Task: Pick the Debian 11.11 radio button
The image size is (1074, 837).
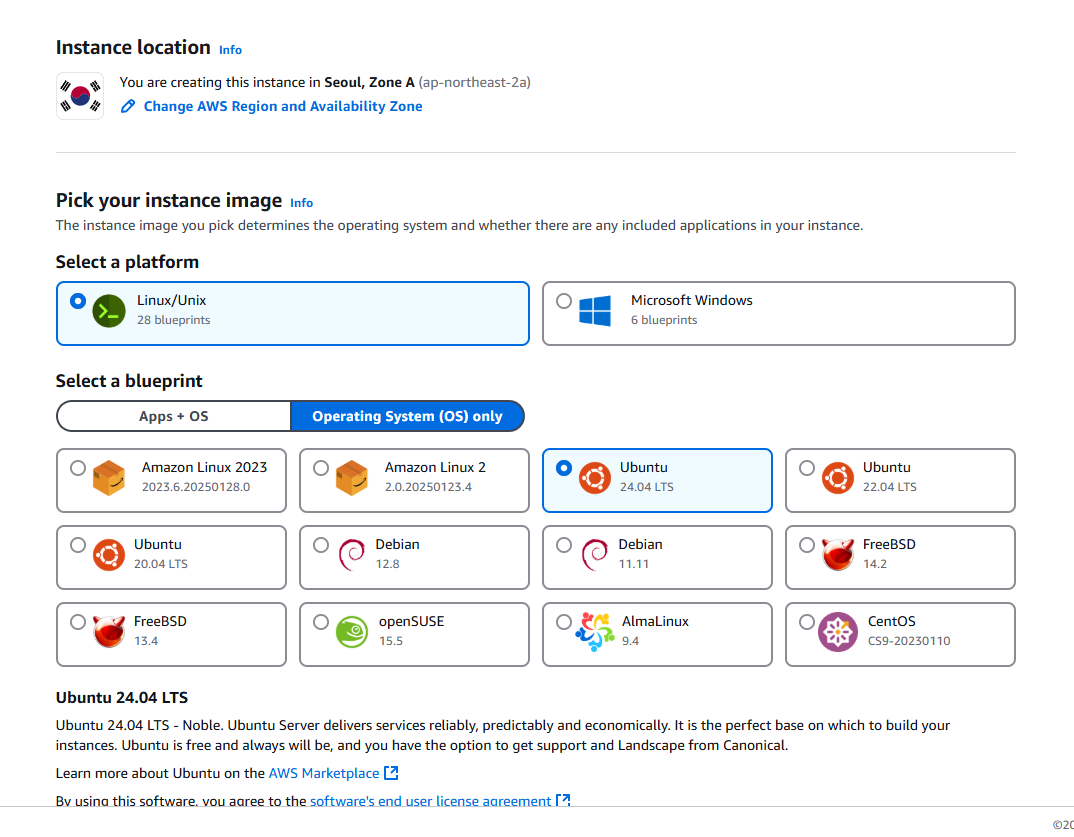Action: 564,545
